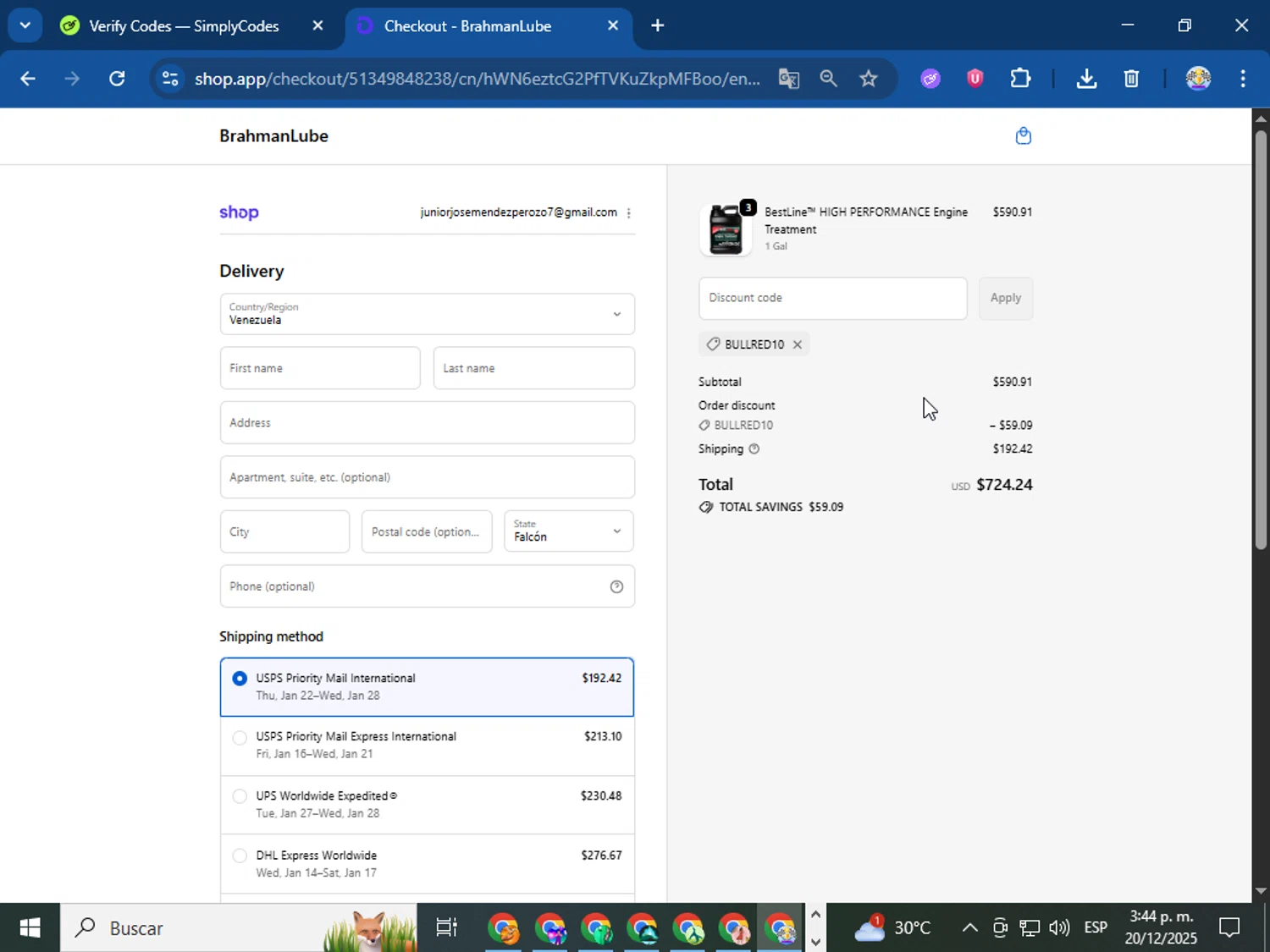1270x952 pixels.
Task: Open the Chrome profile avatar
Action: [1198, 79]
